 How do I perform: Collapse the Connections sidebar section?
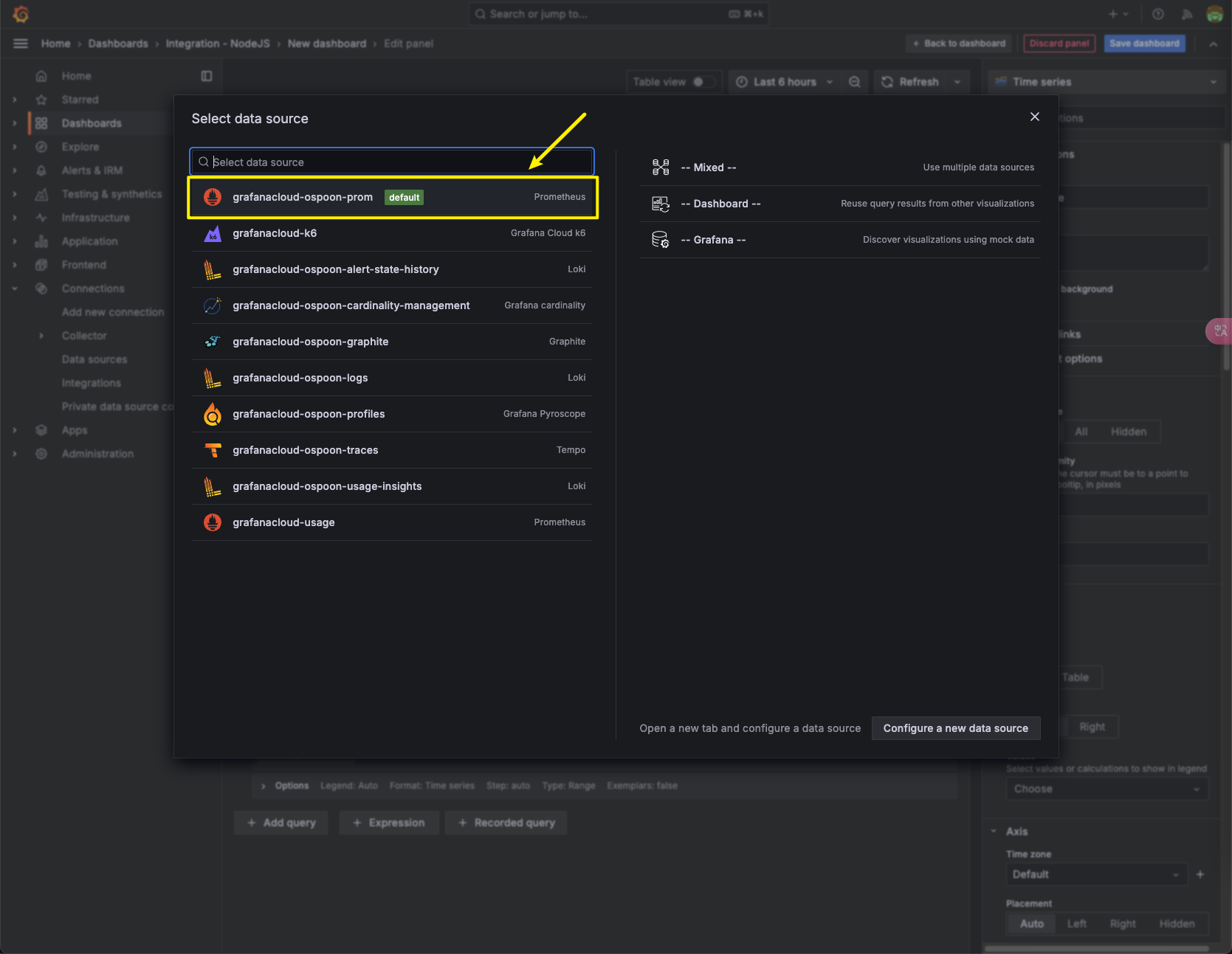click(15, 288)
